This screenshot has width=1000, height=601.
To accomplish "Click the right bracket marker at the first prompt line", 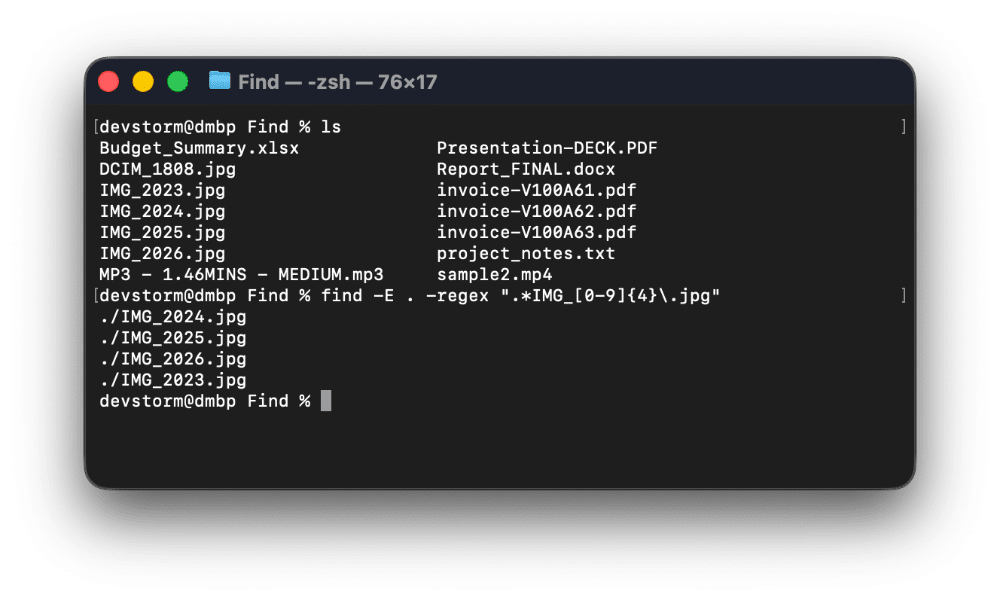I will coord(903,126).
